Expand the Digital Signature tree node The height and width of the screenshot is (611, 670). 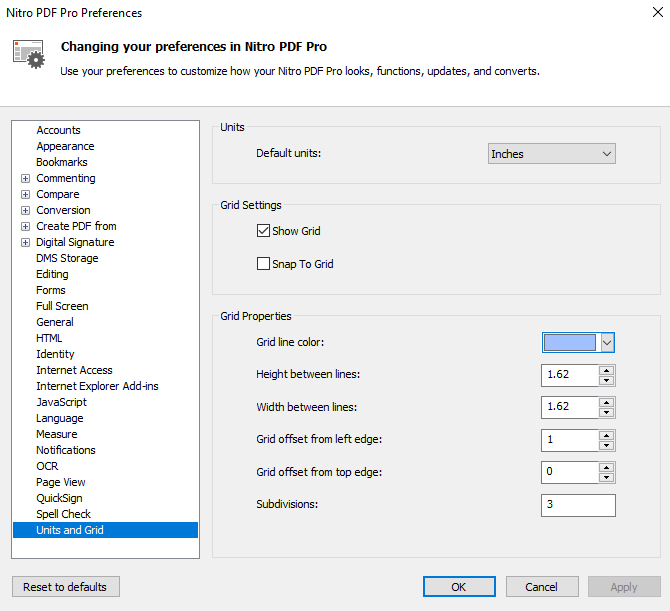click(x=26, y=242)
